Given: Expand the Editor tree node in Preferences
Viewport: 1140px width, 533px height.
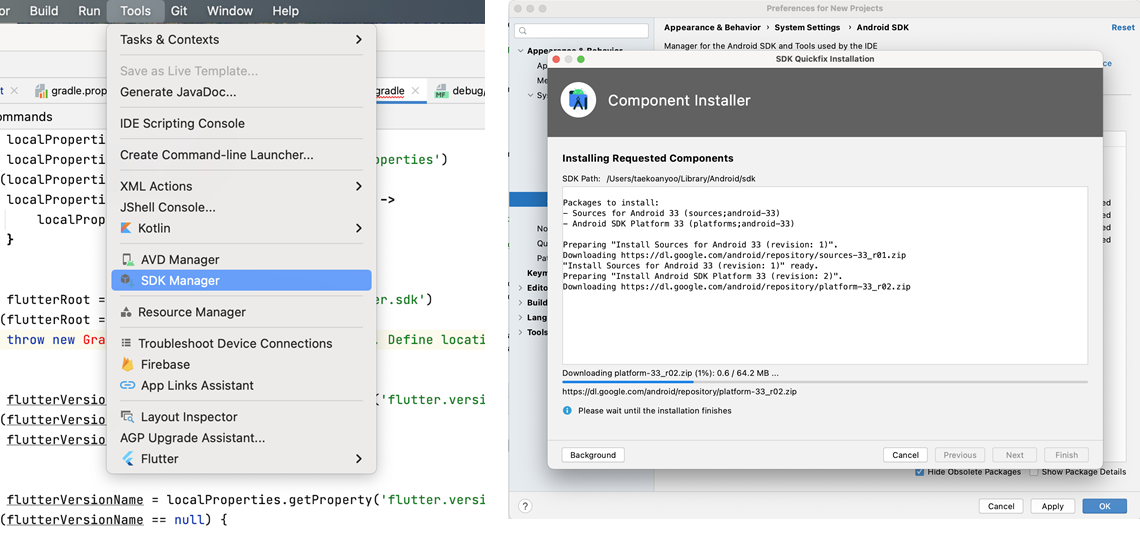Looking at the screenshot, I should [521, 288].
